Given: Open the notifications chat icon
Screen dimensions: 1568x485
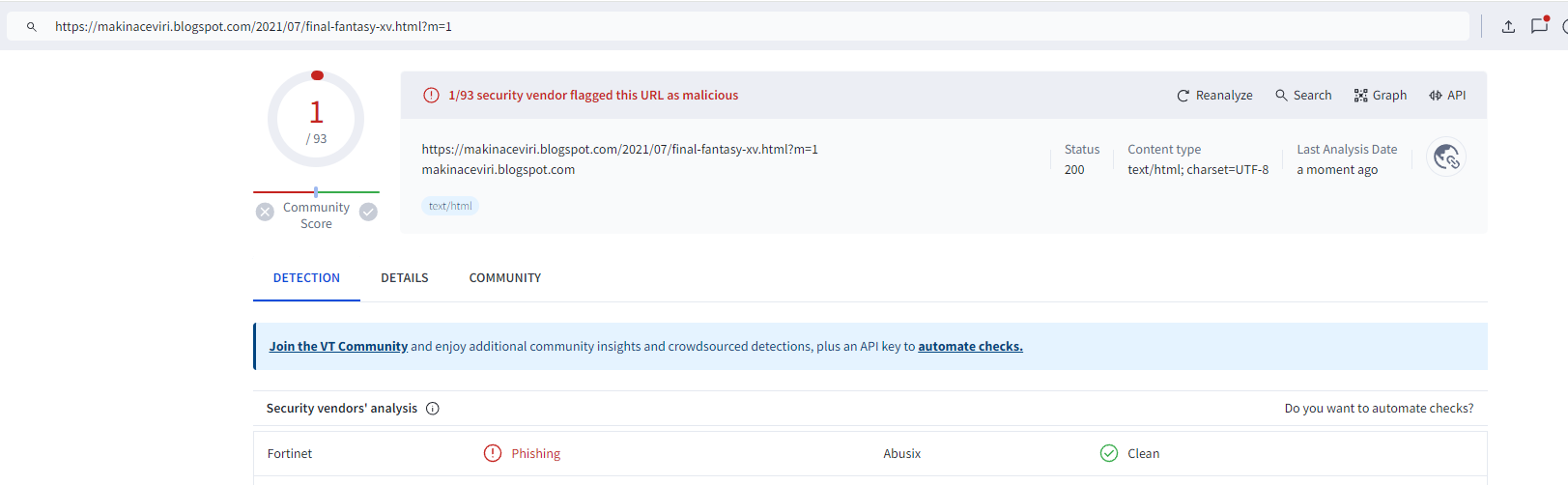Looking at the screenshot, I should pos(1539,26).
